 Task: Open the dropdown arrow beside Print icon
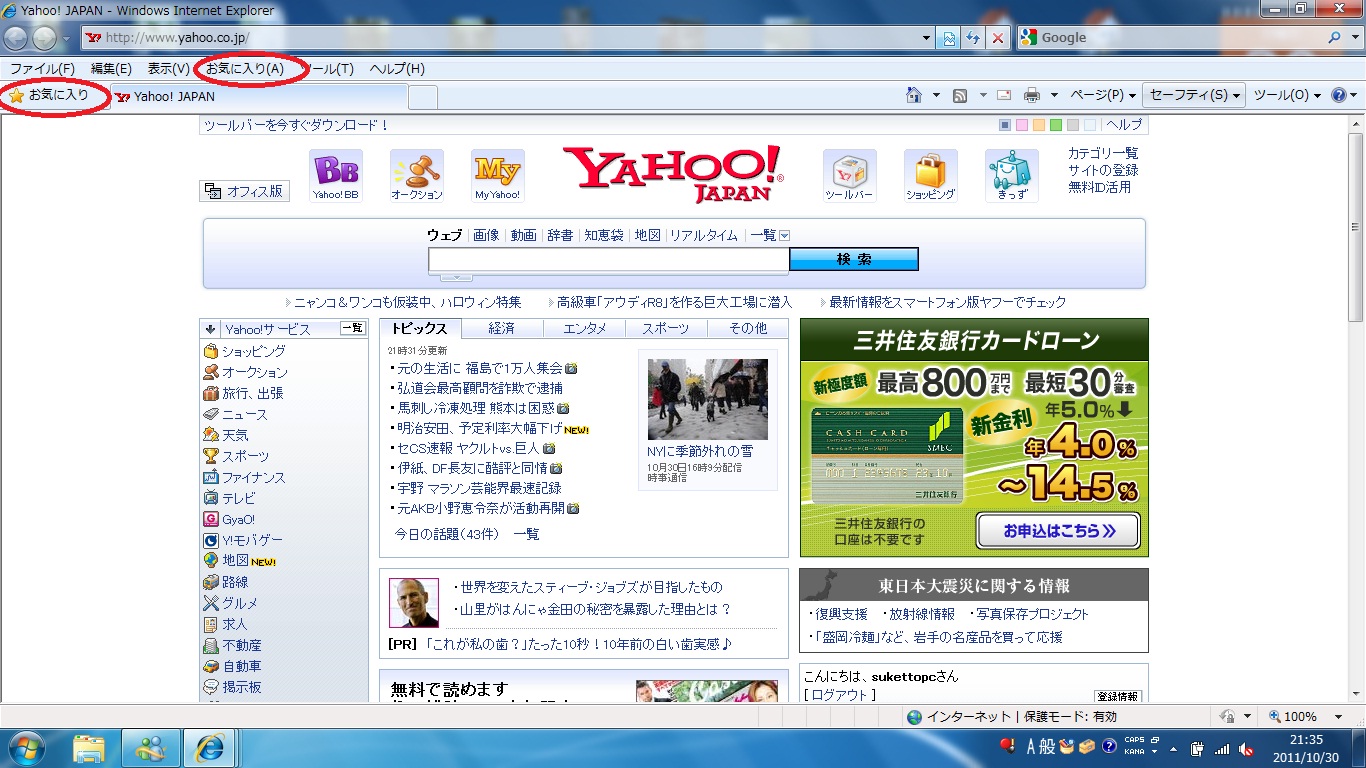click(x=1054, y=96)
